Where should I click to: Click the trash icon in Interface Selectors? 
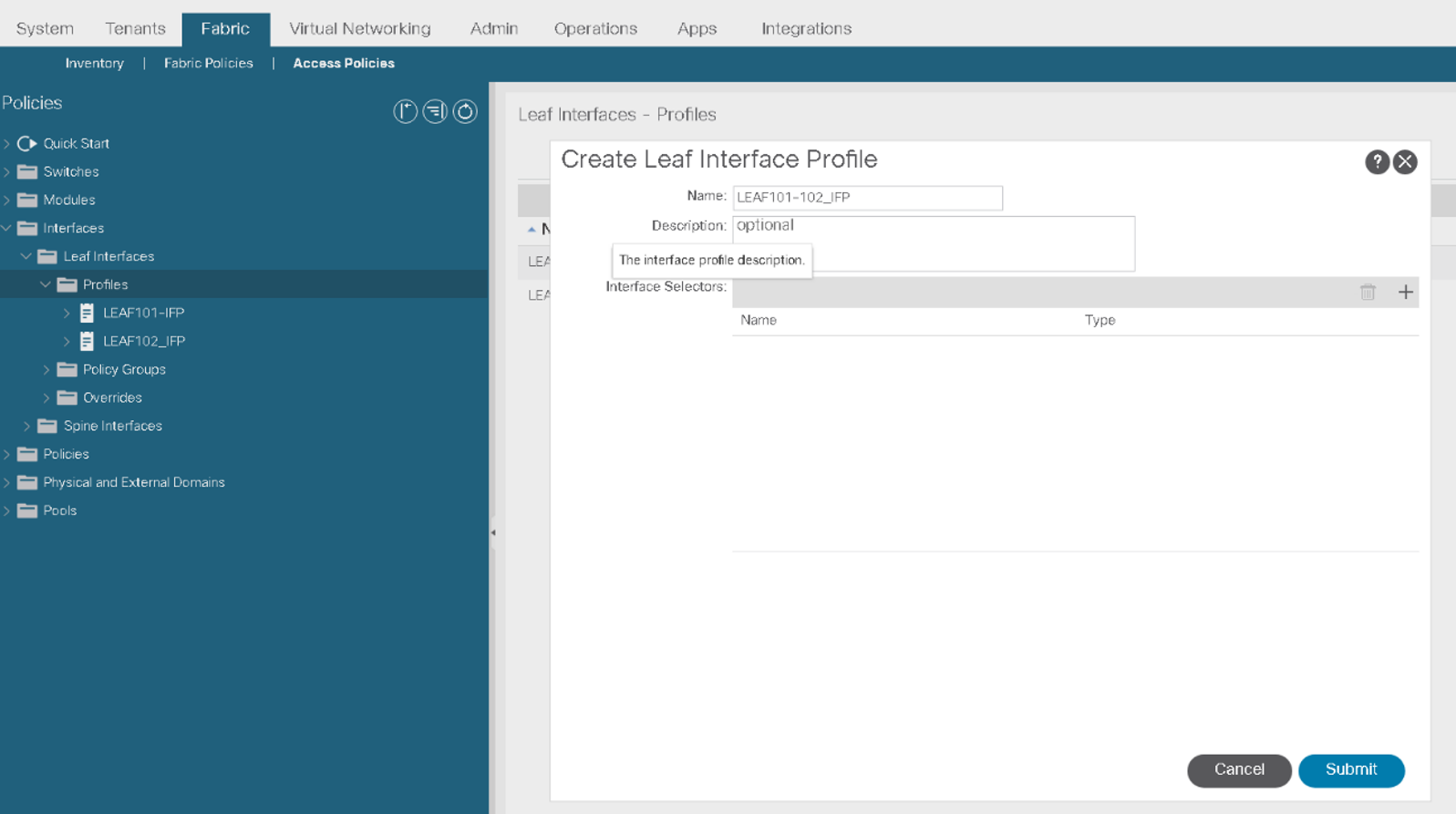(1368, 293)
